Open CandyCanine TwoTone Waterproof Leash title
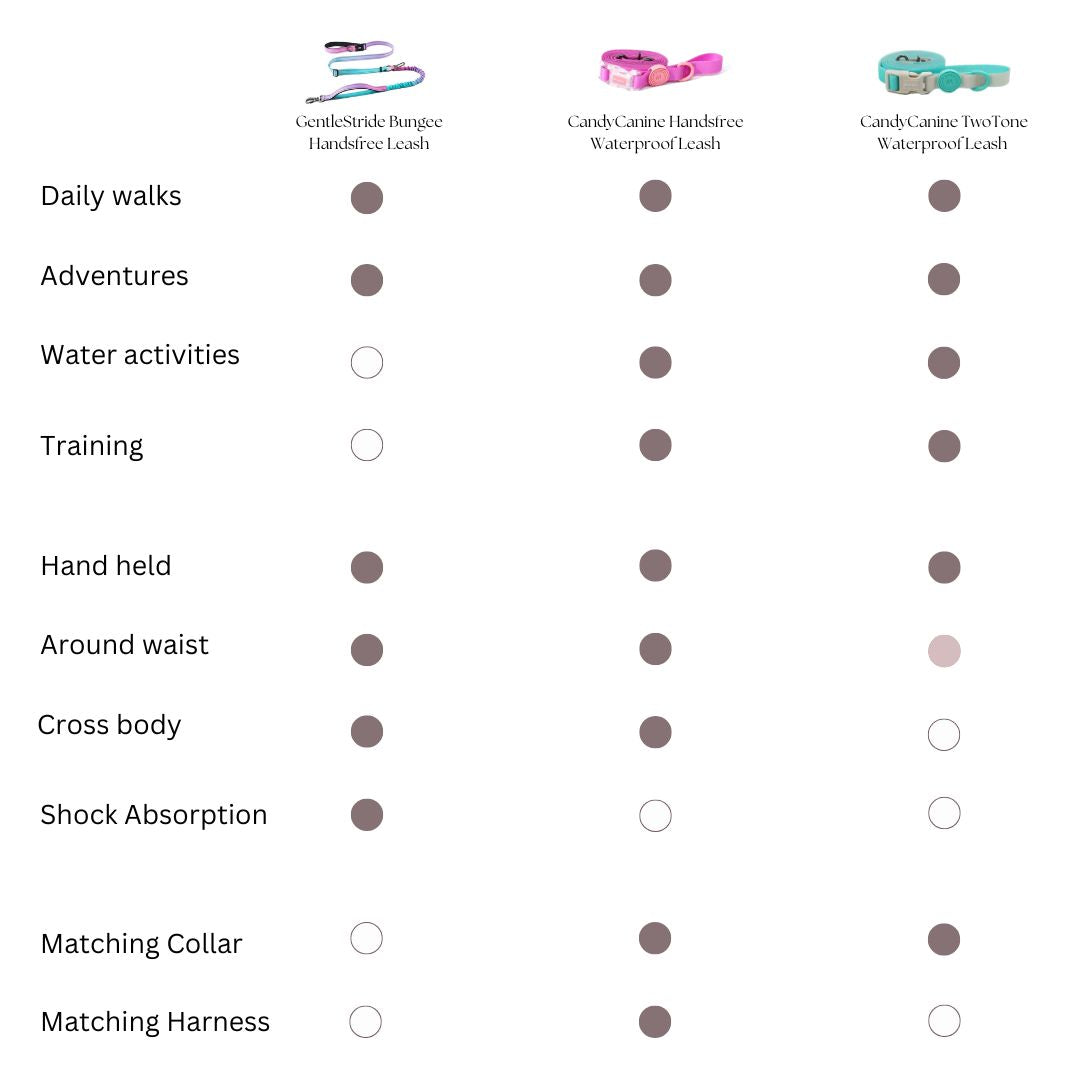Viewport: 1080px width, 1080px height. pyautogui.click(x=943, y=132)
